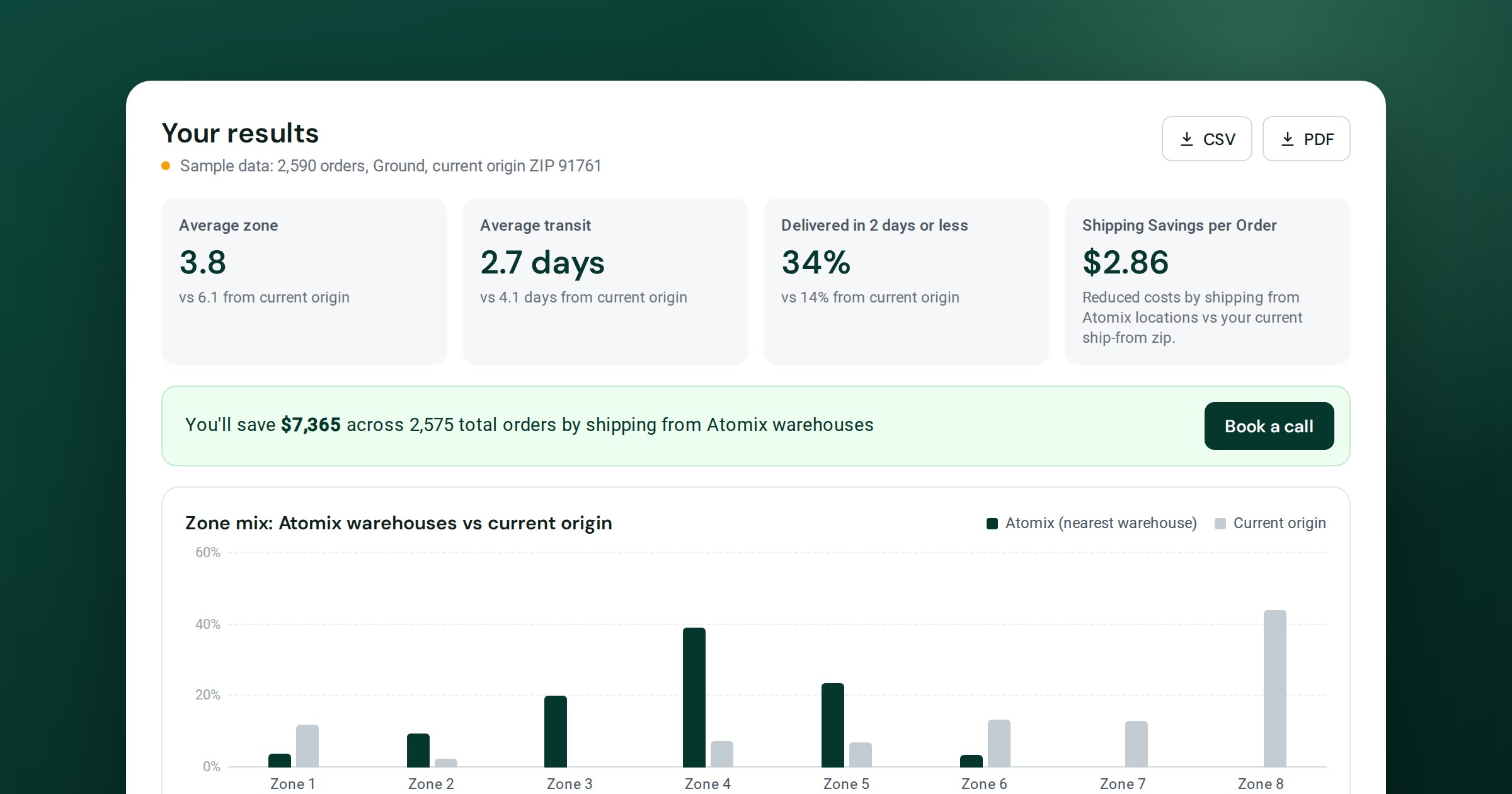
Task: Click the Zone 4 Atomix bar
Action: click(694, 697)
